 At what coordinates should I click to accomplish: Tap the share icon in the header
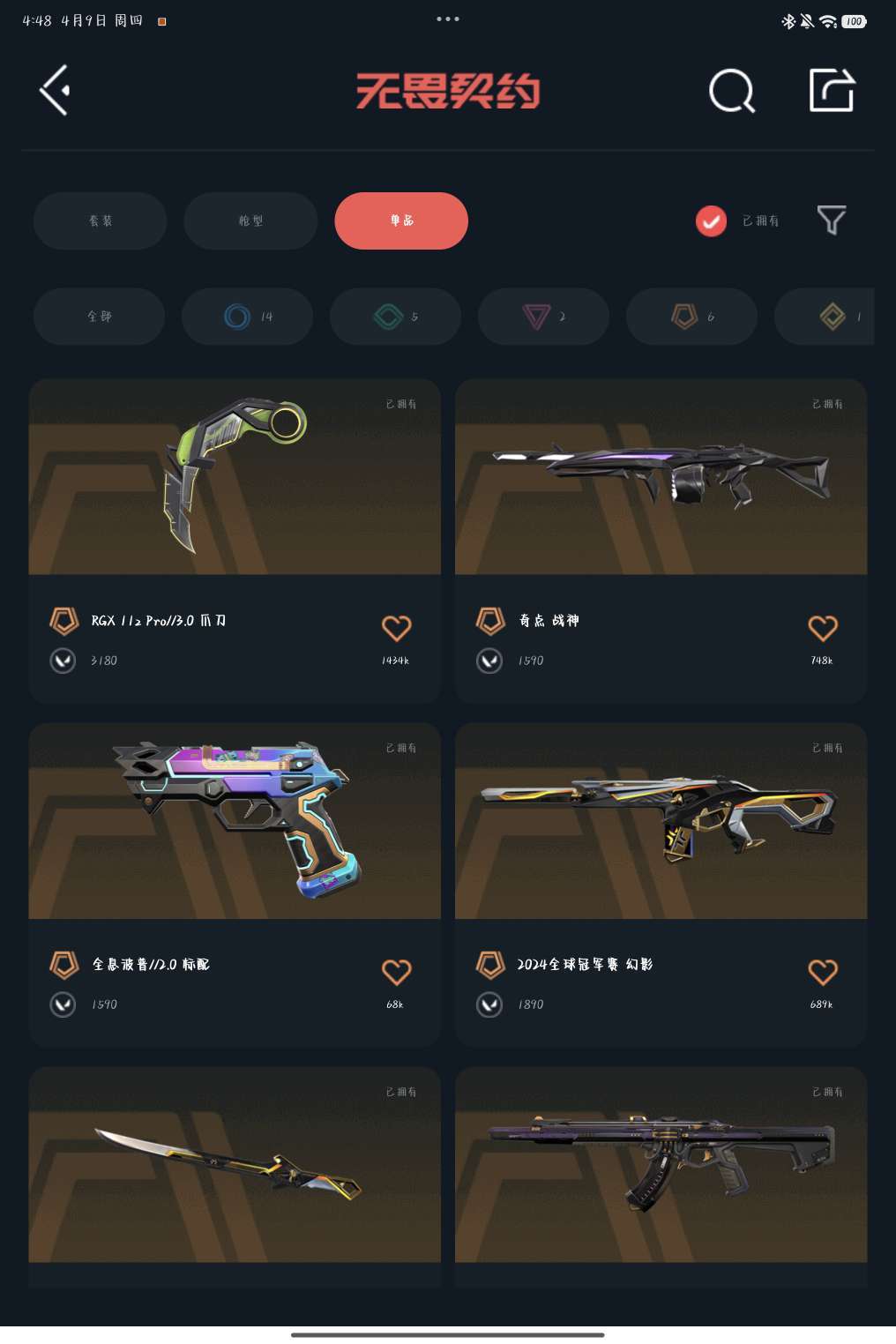(832, 90)
